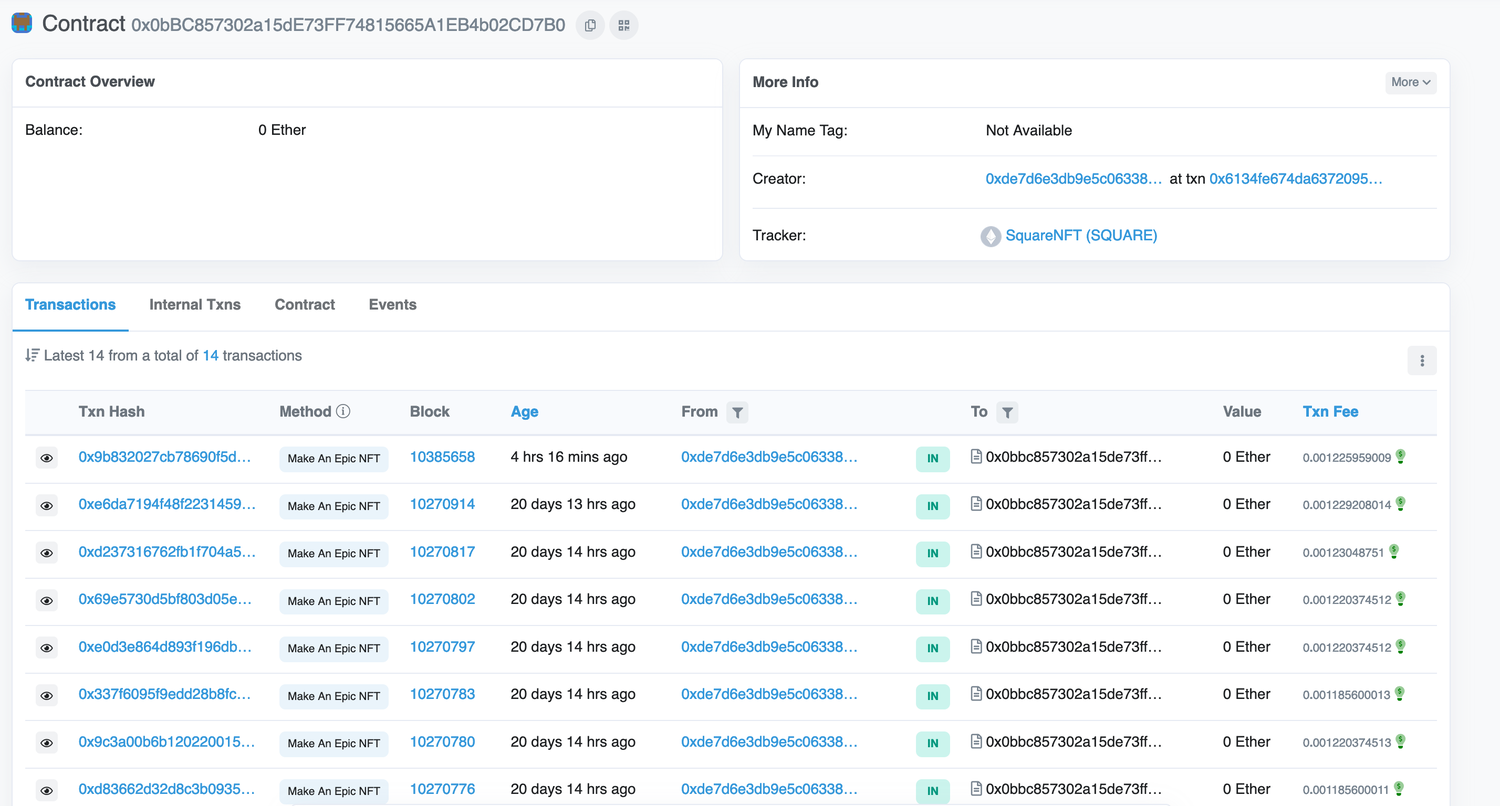This screenshot has width=1500, height=806.
Task: Preview transaction 0x9b832027cb78690f5d with eye icon
Action: click(46, 458)
